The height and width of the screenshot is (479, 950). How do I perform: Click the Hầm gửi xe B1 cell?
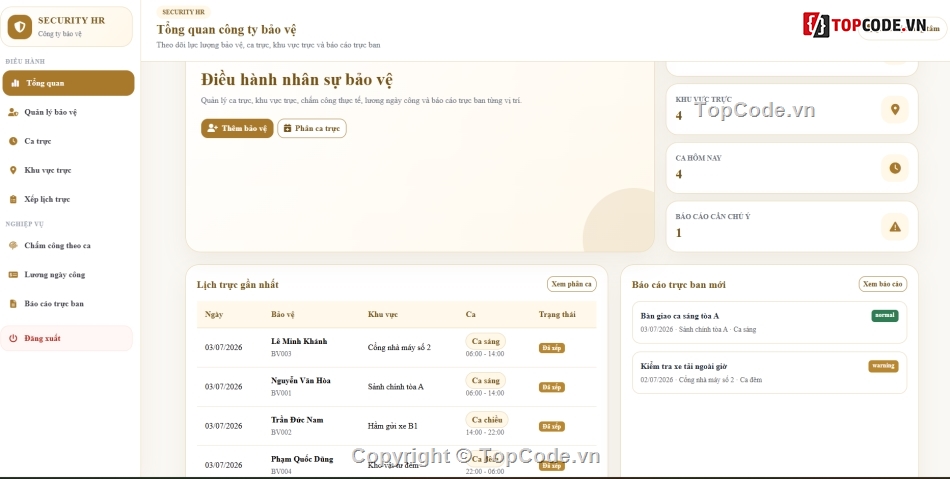point(393,426)
